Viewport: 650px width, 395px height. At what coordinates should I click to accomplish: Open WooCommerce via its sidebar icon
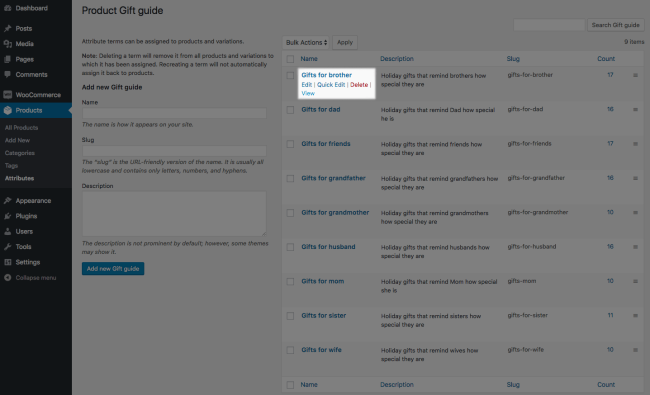(7, 95)
